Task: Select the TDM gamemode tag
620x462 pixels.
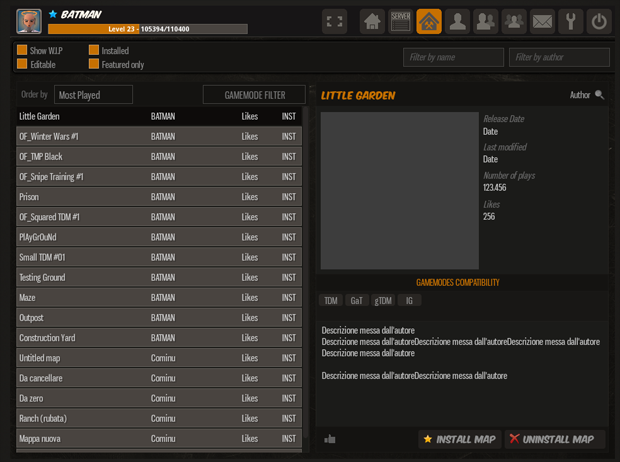Action: (x=331, y=301)
